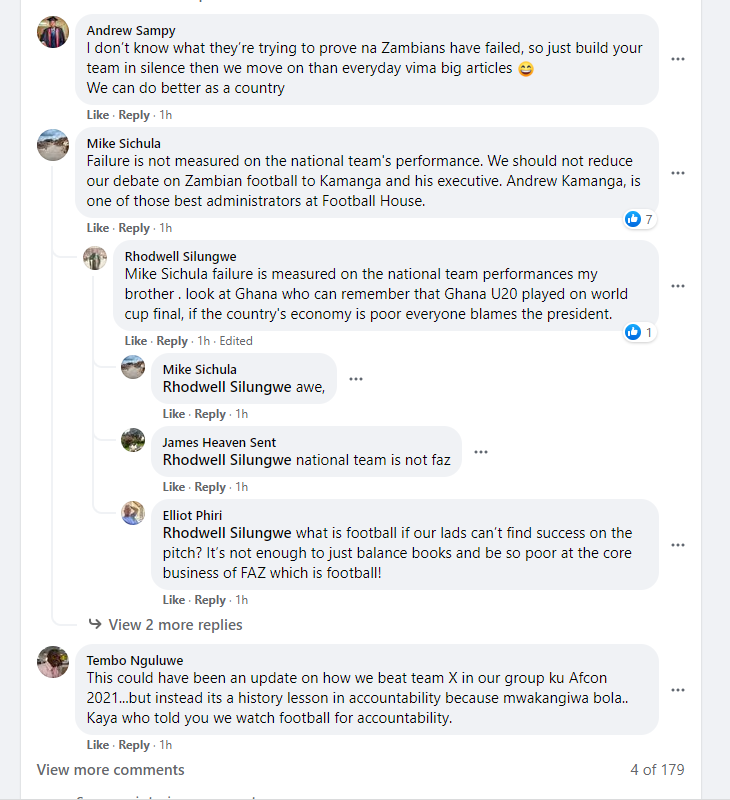730x800 pixels.
Task: Like Tembo Nguluwe's comment
Action: tap(98, 745)
